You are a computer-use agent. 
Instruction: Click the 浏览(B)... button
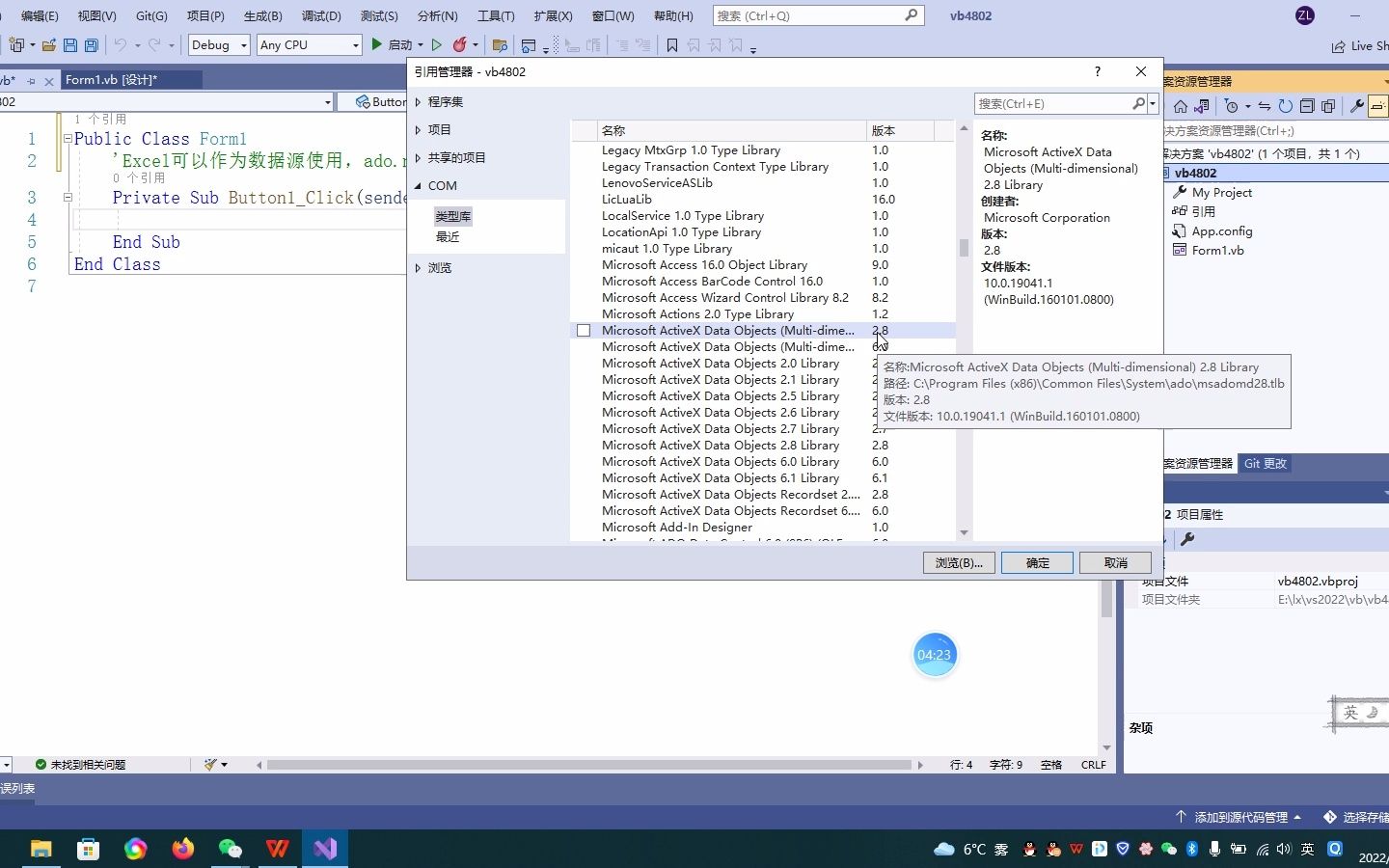pos(959,563)
